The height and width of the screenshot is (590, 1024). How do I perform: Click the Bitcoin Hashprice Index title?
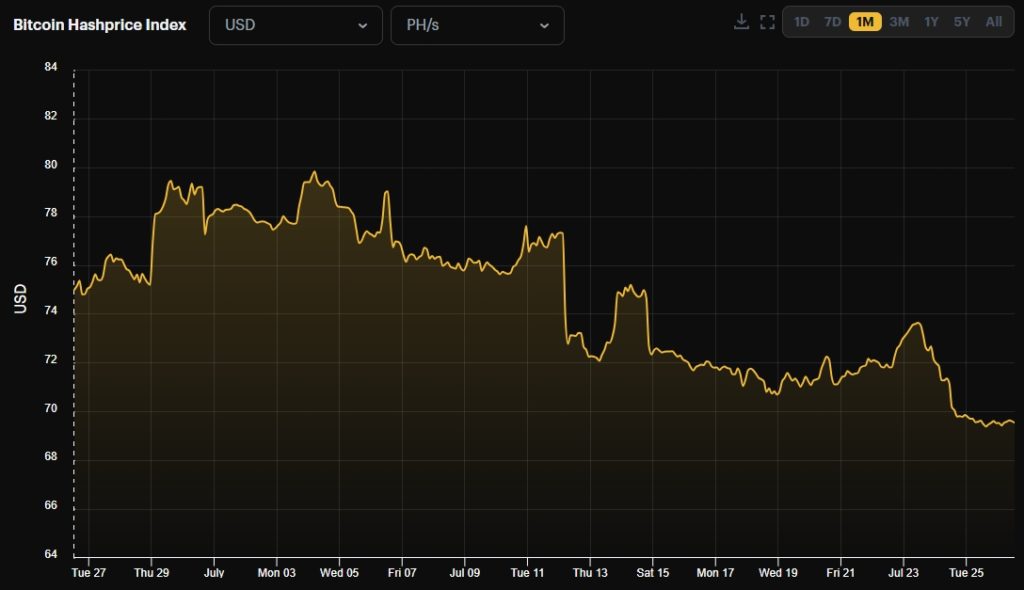pos(100,25)
